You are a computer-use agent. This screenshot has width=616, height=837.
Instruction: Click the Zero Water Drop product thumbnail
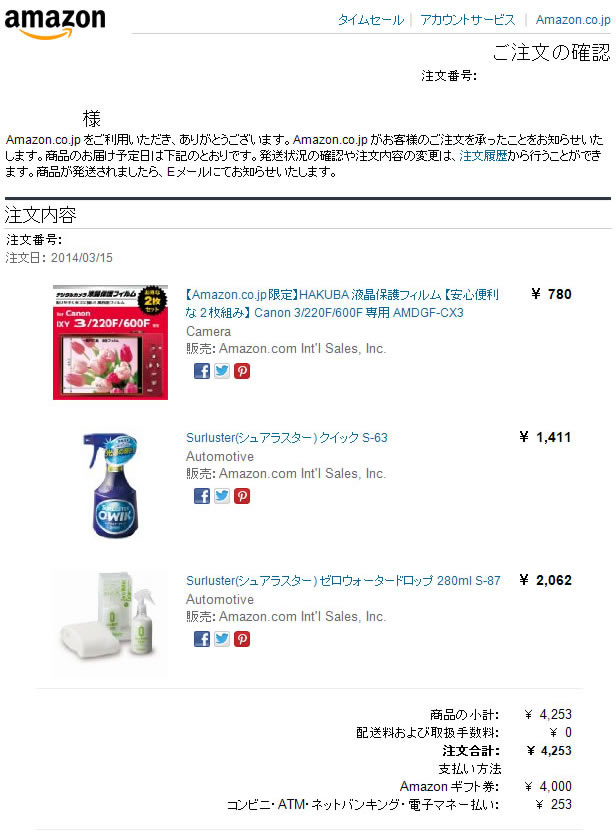pos(110,622)
